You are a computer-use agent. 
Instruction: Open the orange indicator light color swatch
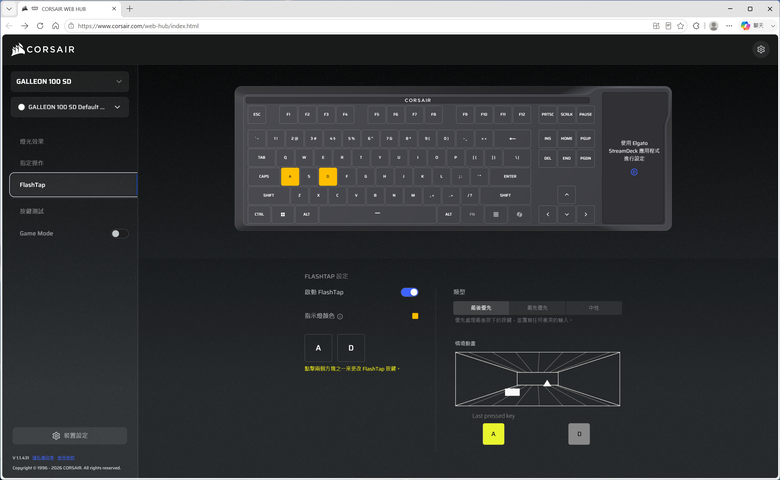415,316
